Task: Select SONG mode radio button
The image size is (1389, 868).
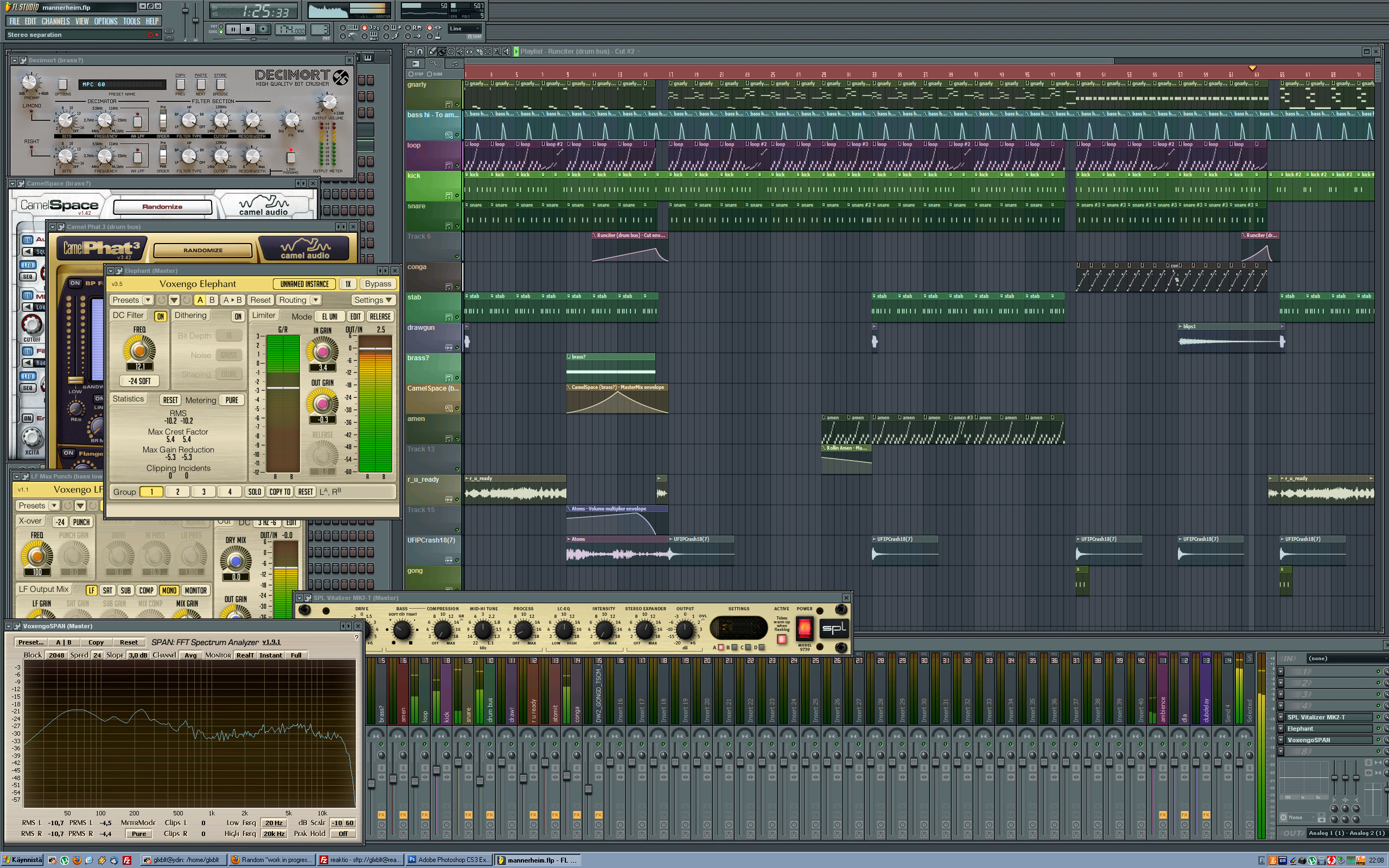Action: tap(221, 31)
